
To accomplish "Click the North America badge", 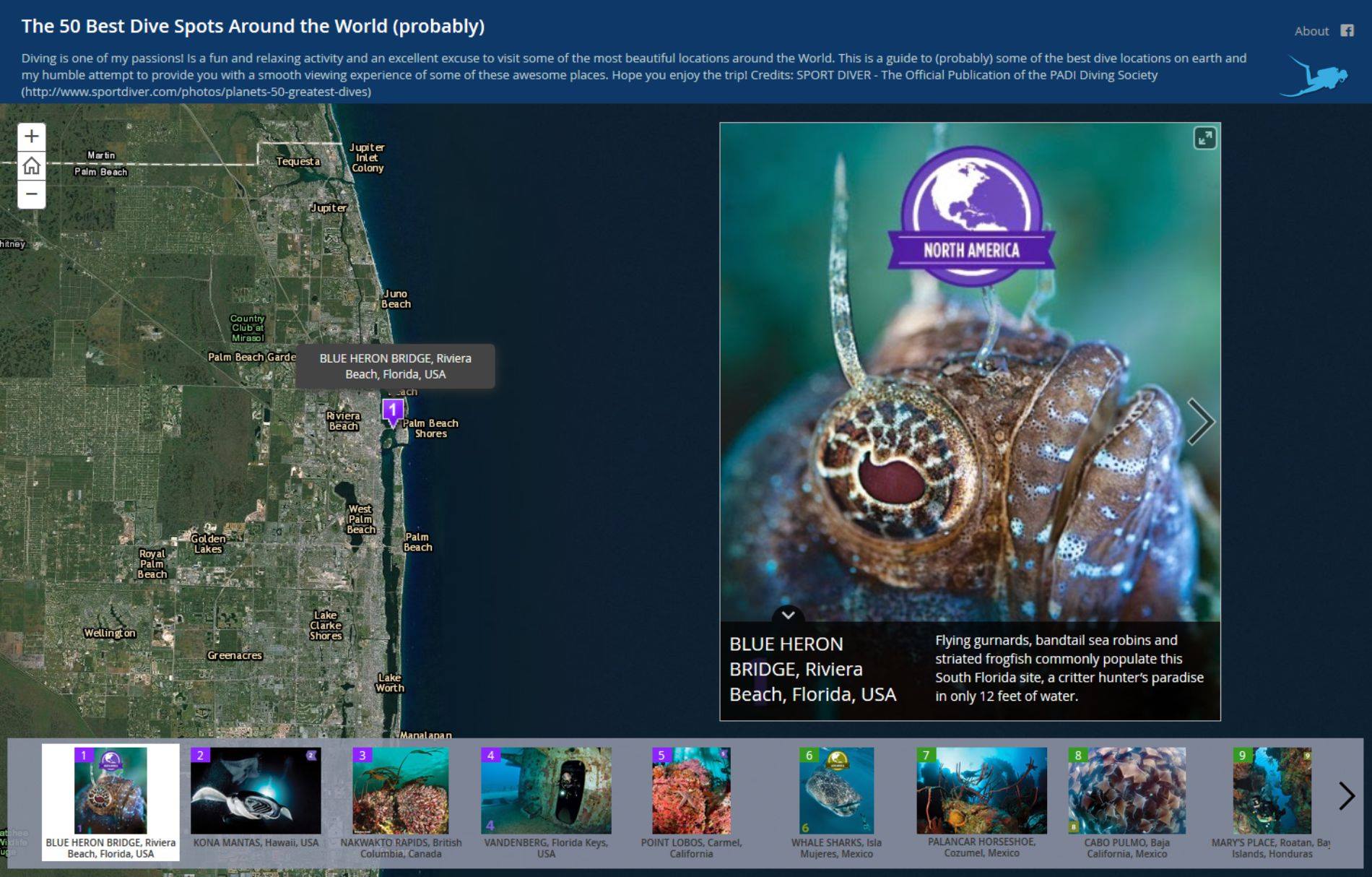I will click(971, 217).
